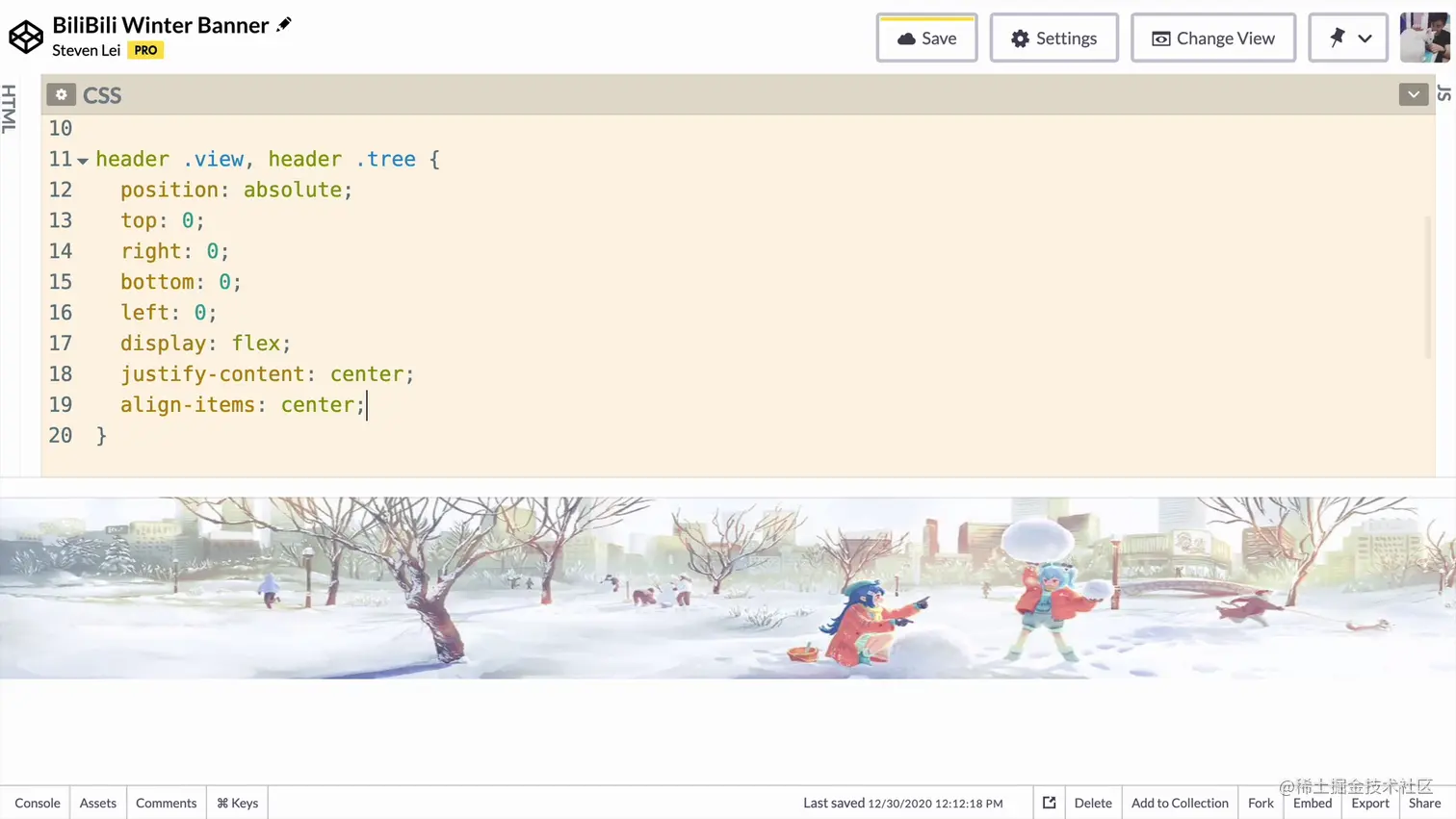Click the PRO badge
The image size is (1456, 819).
(145, 50)
